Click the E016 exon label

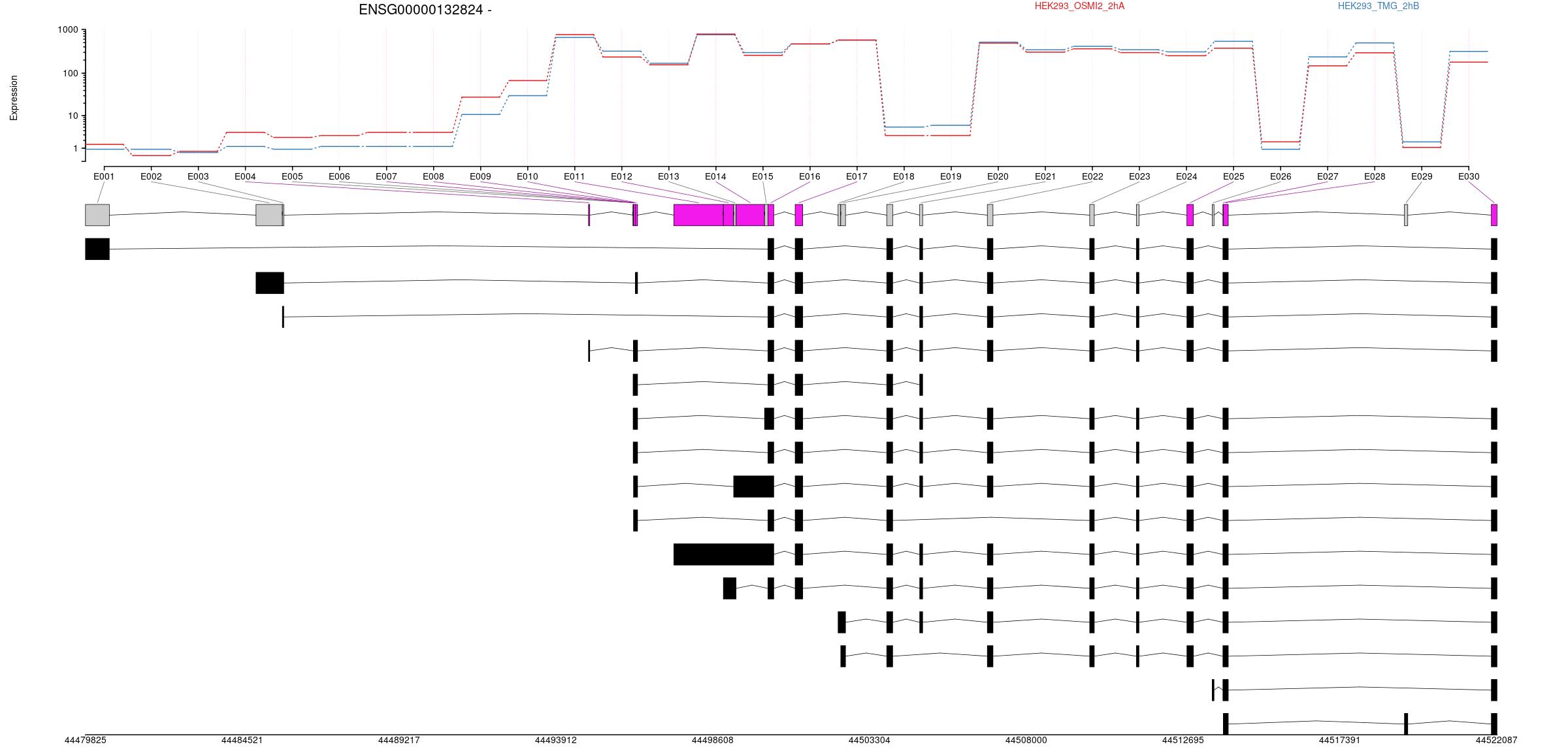(809, 176)
